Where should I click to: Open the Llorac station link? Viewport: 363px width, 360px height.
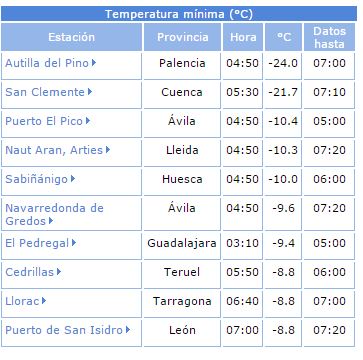coord(22,301)
